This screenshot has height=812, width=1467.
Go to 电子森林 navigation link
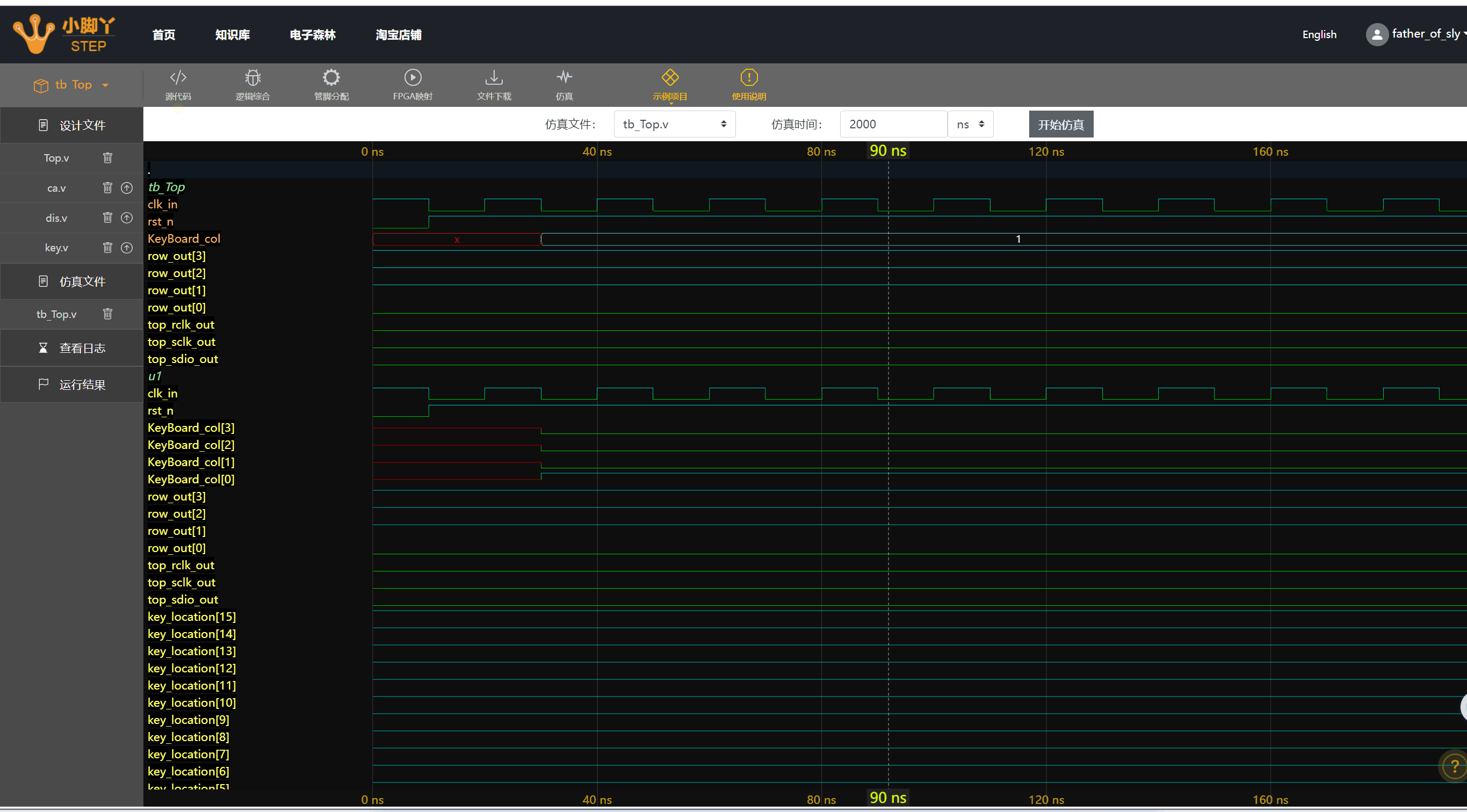312,35
